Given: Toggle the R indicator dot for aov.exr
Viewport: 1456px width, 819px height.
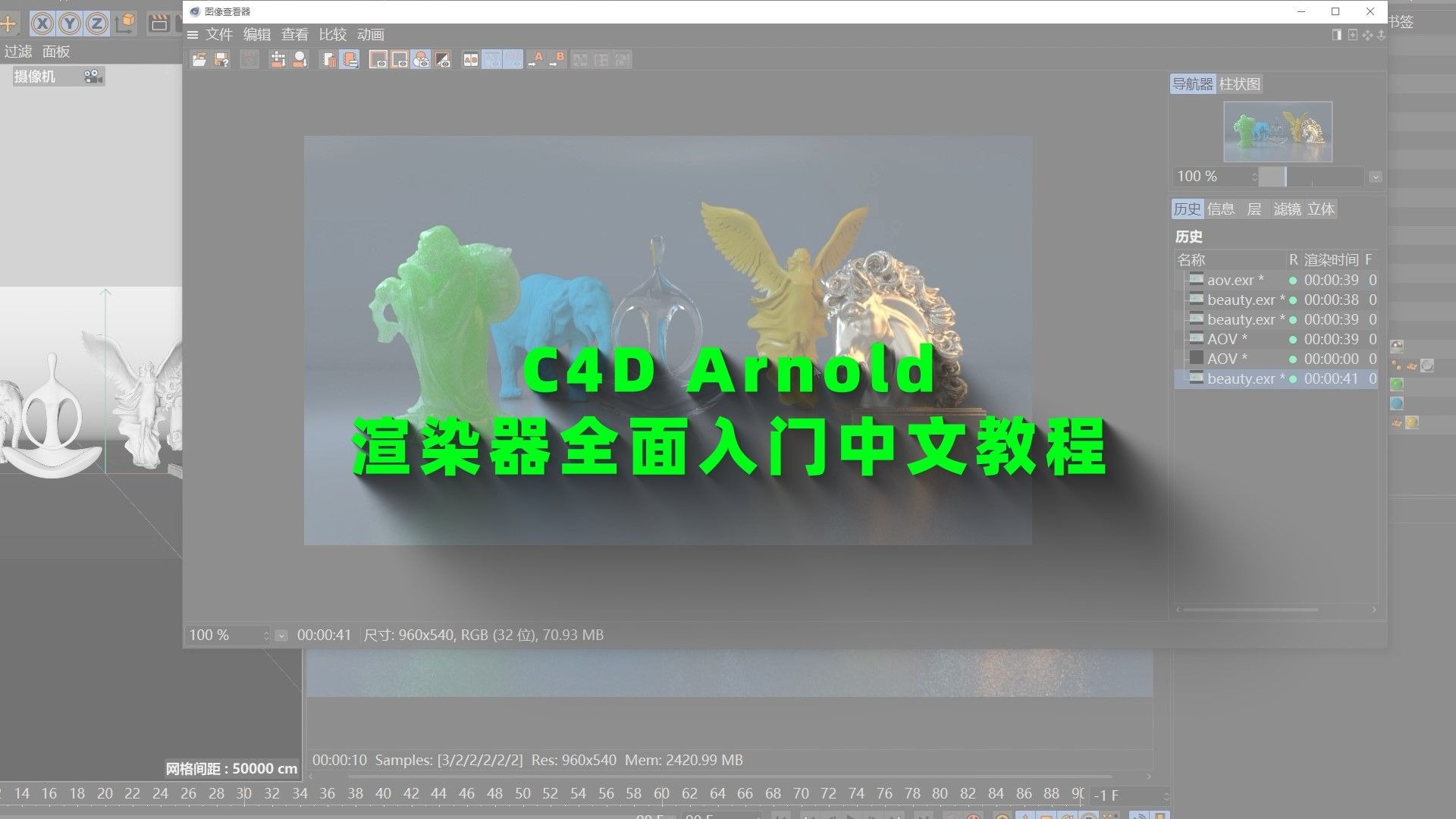Looking at the screenshot, I should pyautogui.click(x=1293, y=281).
